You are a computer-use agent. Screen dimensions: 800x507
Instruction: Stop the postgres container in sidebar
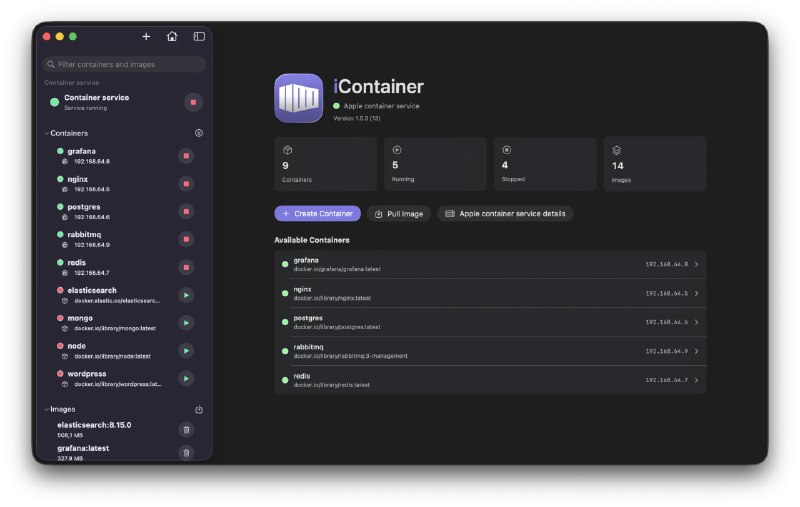pos(186,212)
